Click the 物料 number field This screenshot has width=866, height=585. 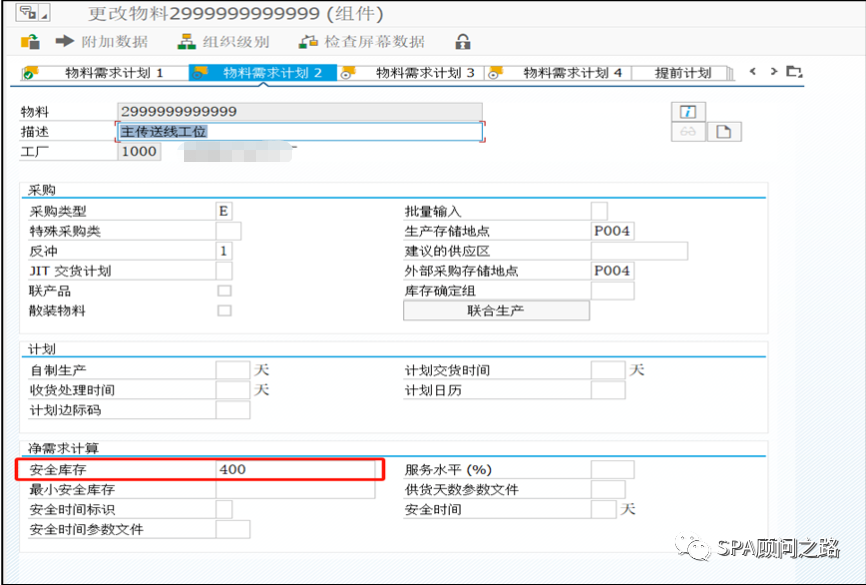tap(300, 112)
